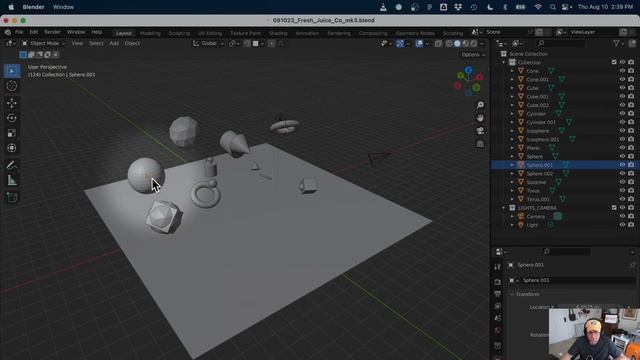Screen dimensions: 640x360
Task: Click the viewport pan hand icon
Action: (x=480, y=118)
